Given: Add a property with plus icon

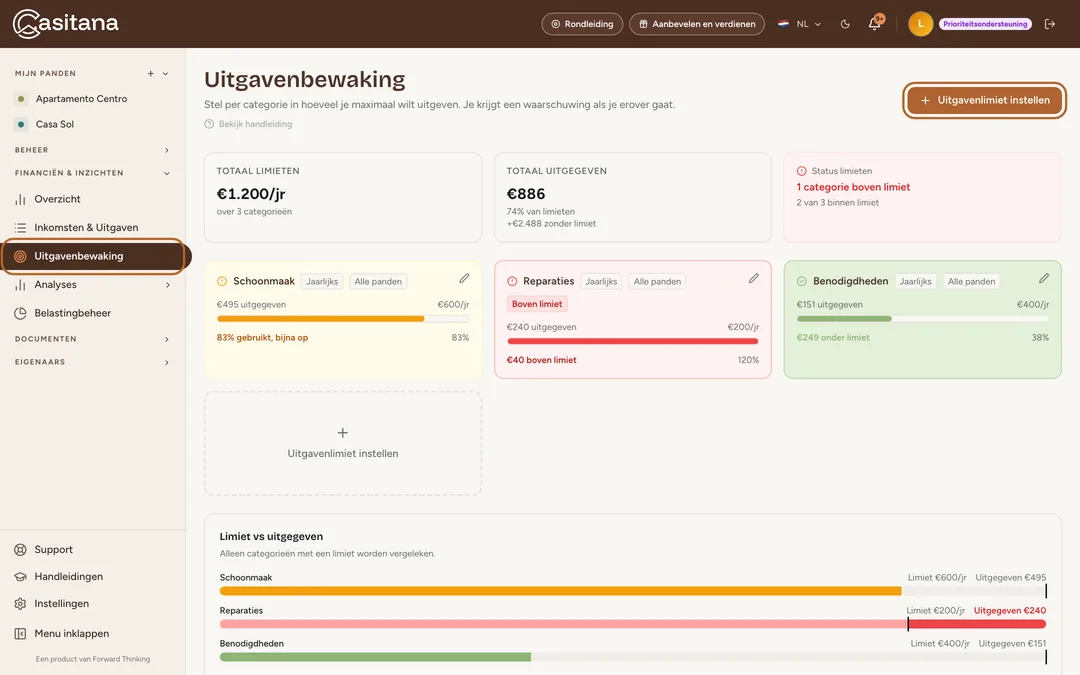Looking at the screenshot, I should point(150,74).
